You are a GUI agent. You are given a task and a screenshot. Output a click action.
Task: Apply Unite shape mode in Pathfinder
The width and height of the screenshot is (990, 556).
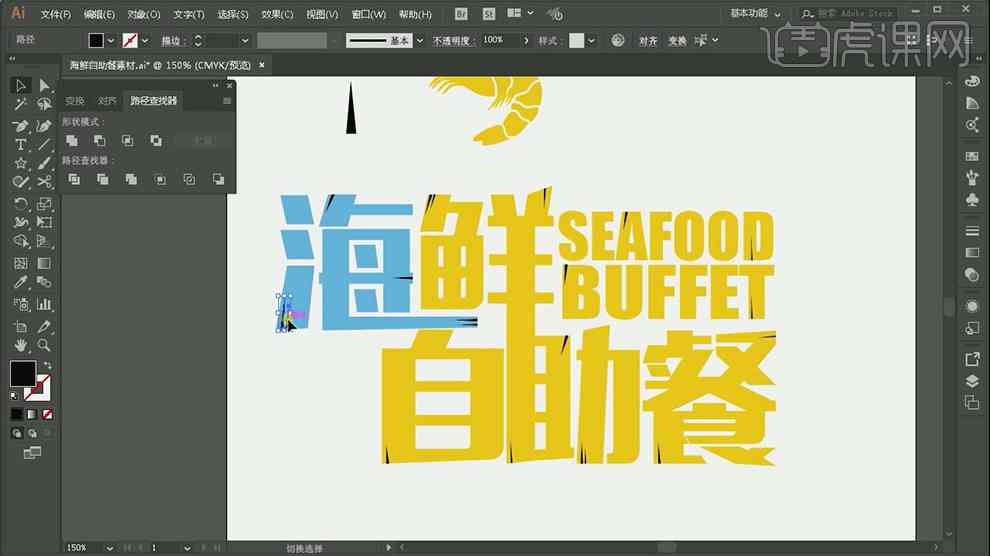click(72, 141)
